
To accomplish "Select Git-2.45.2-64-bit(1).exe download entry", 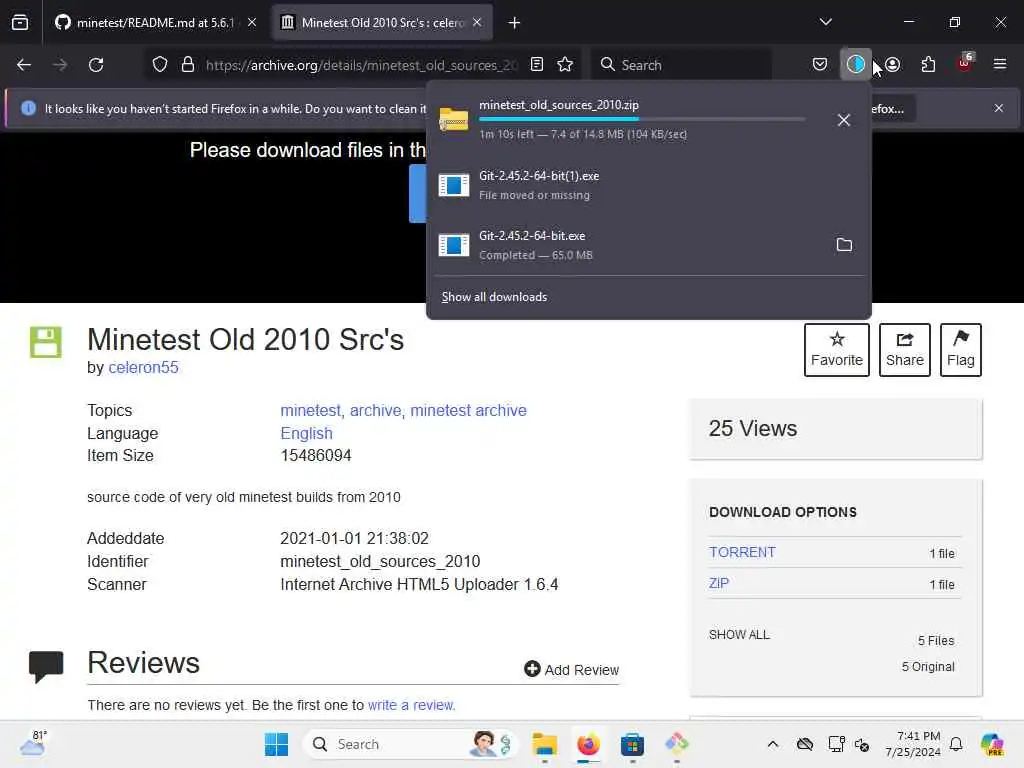I will (649, 185).
